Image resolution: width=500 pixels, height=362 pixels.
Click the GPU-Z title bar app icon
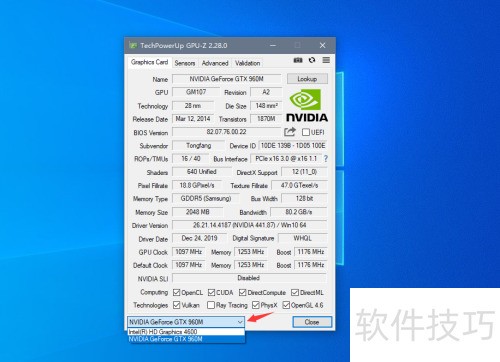[x=133, y=45]
